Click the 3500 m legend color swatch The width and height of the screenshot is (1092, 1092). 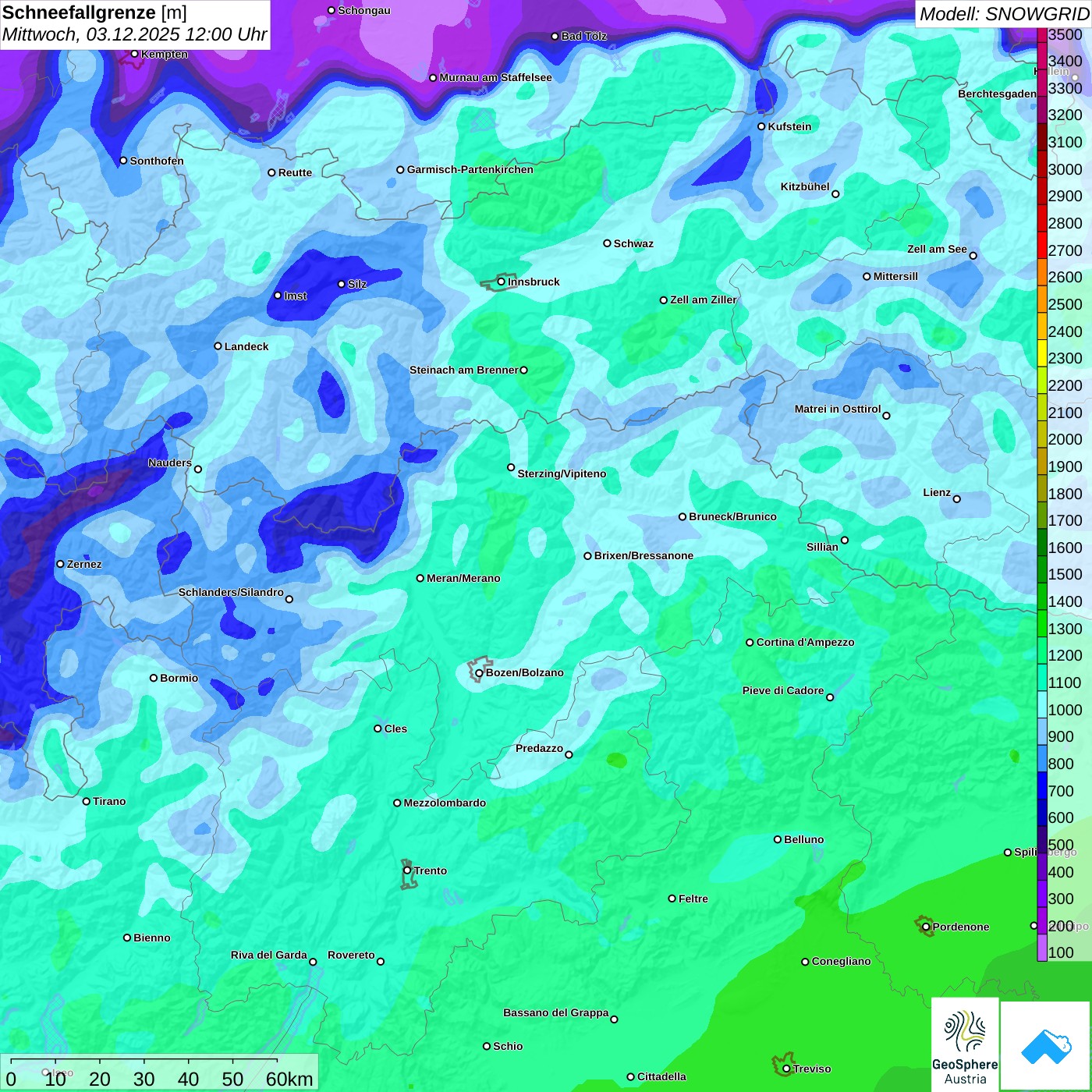[x=1042, y=34]
